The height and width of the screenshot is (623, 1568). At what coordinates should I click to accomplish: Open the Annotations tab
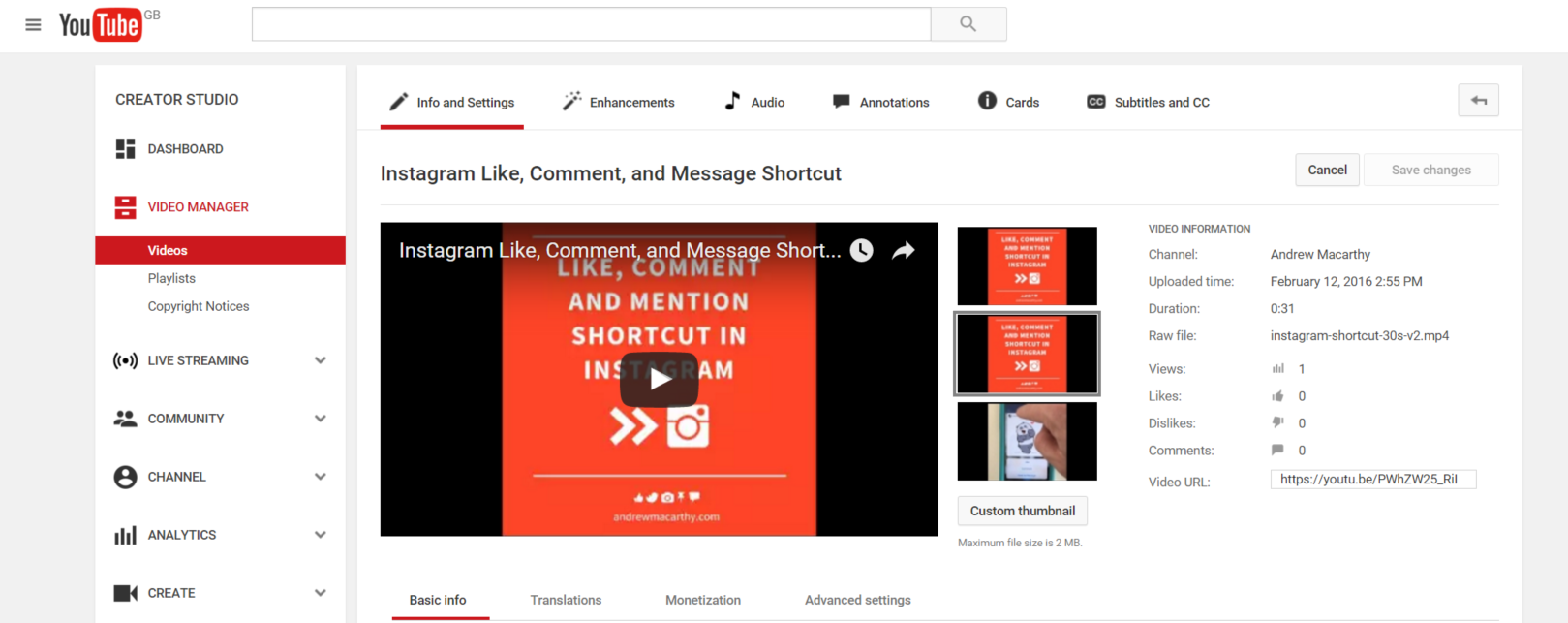(880, 102)
